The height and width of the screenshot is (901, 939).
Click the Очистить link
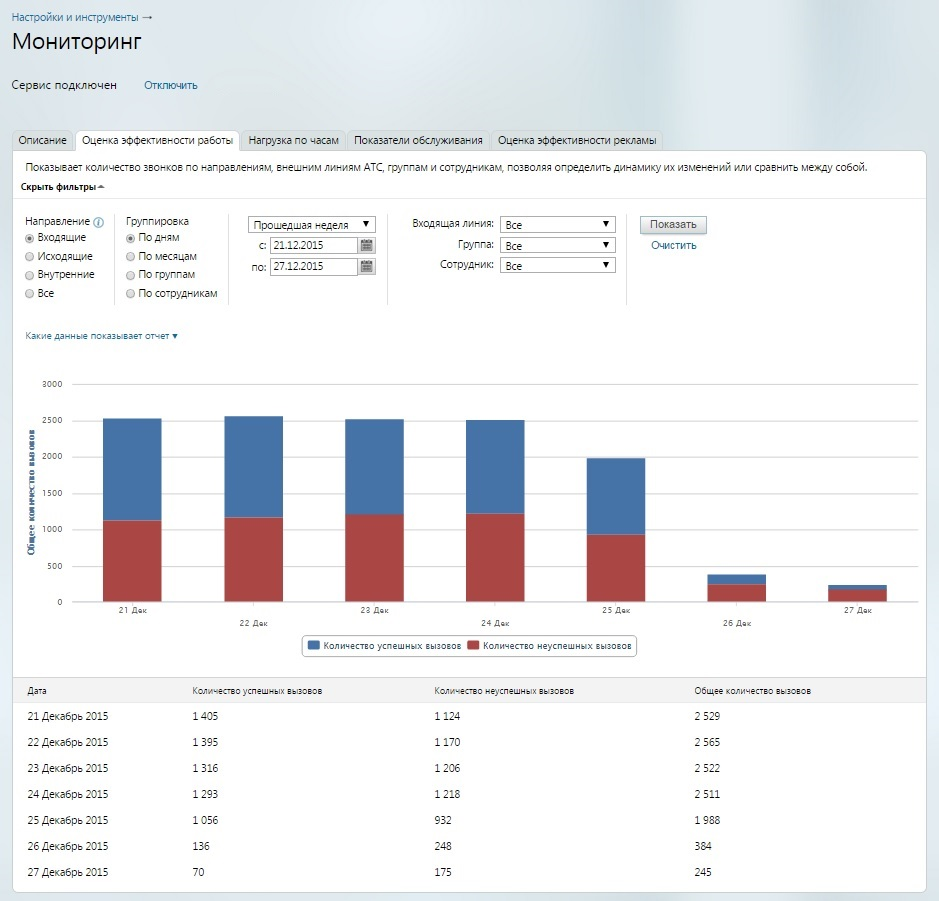(x=673, y=245)
